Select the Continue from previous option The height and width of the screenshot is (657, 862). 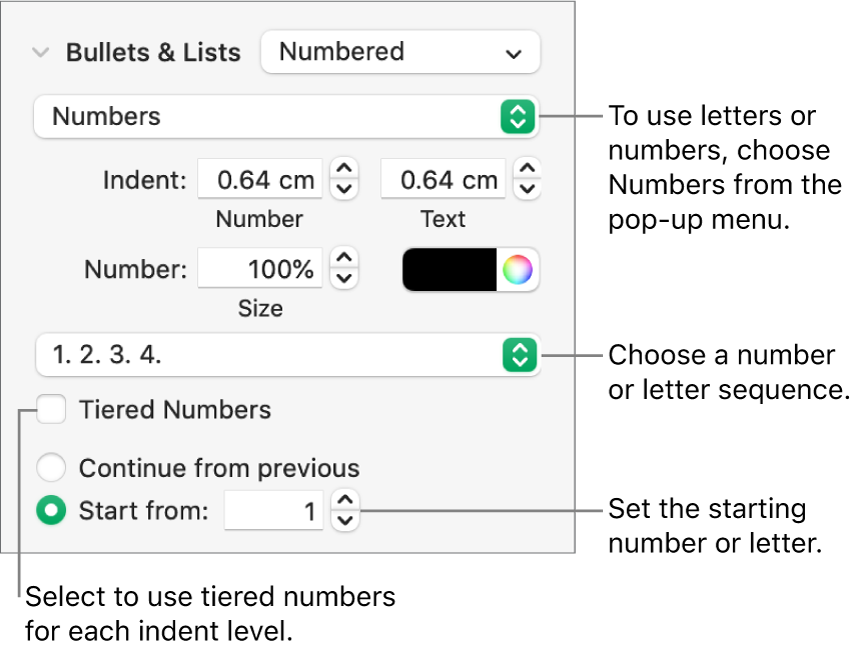(51, 467)
